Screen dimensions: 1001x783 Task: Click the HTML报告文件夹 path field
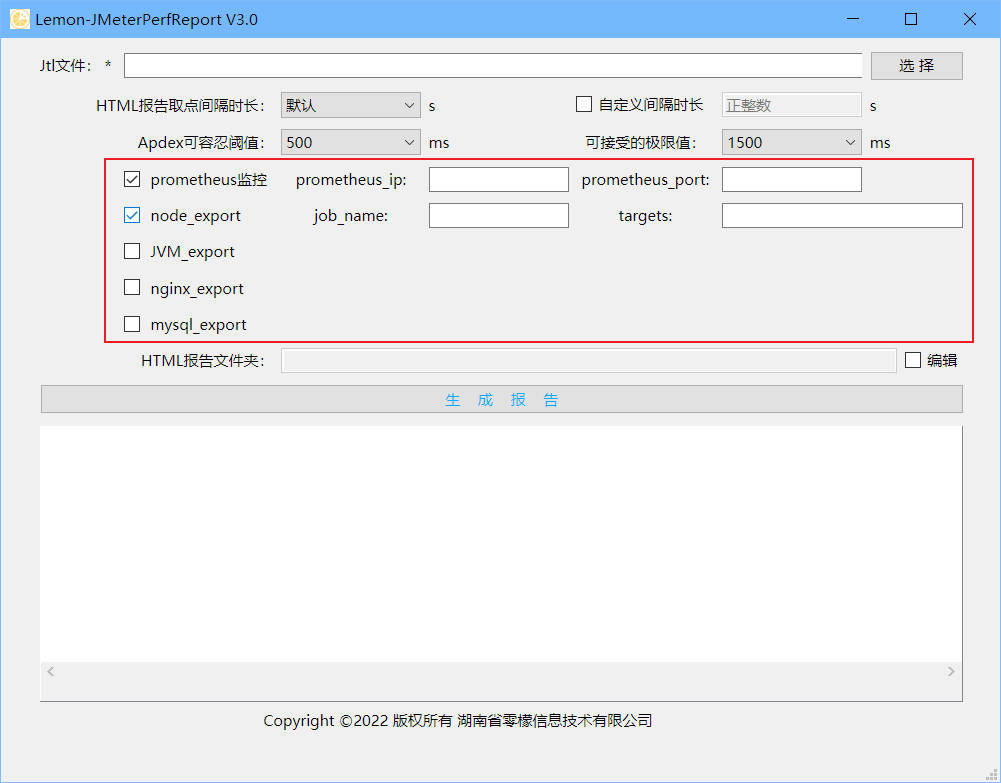click(x=589, y=361)
